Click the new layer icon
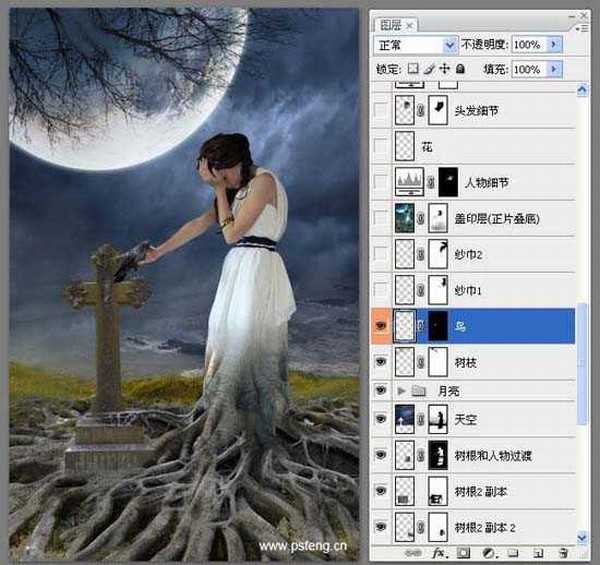 click(x=537, y=552)
